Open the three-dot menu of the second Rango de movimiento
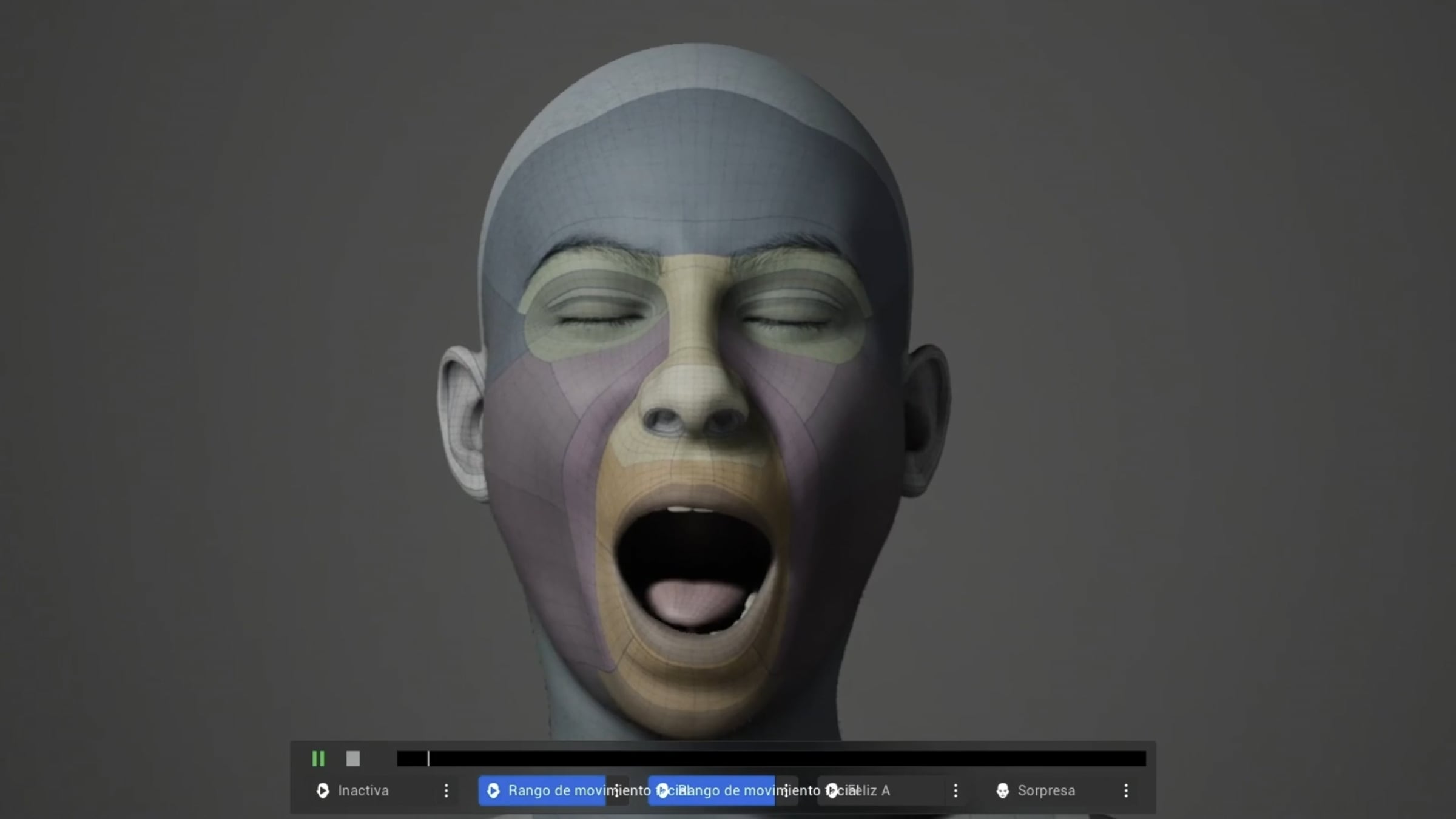Image resolution: width=1456 pixels, height=819 pixels. click(786, 790)
